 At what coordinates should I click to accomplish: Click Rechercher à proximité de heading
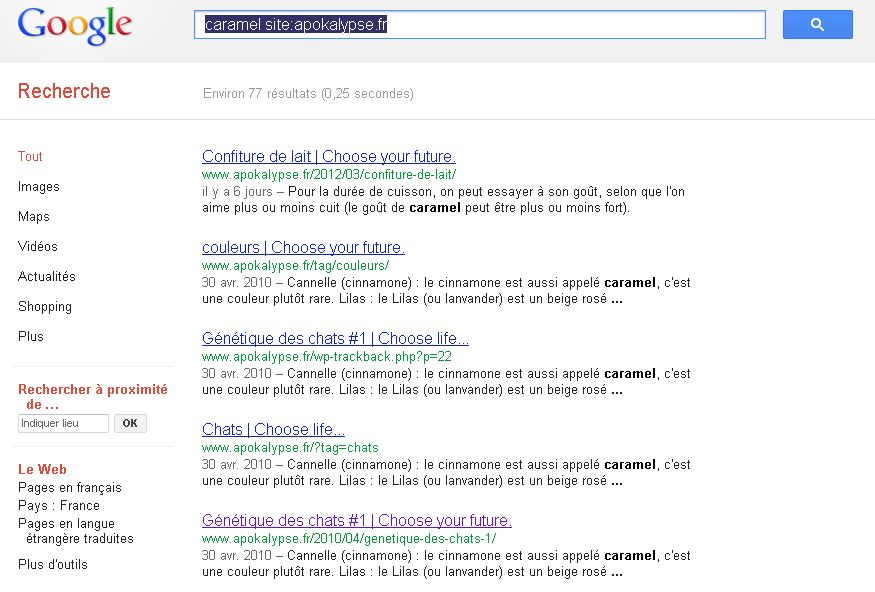[93, 397]
